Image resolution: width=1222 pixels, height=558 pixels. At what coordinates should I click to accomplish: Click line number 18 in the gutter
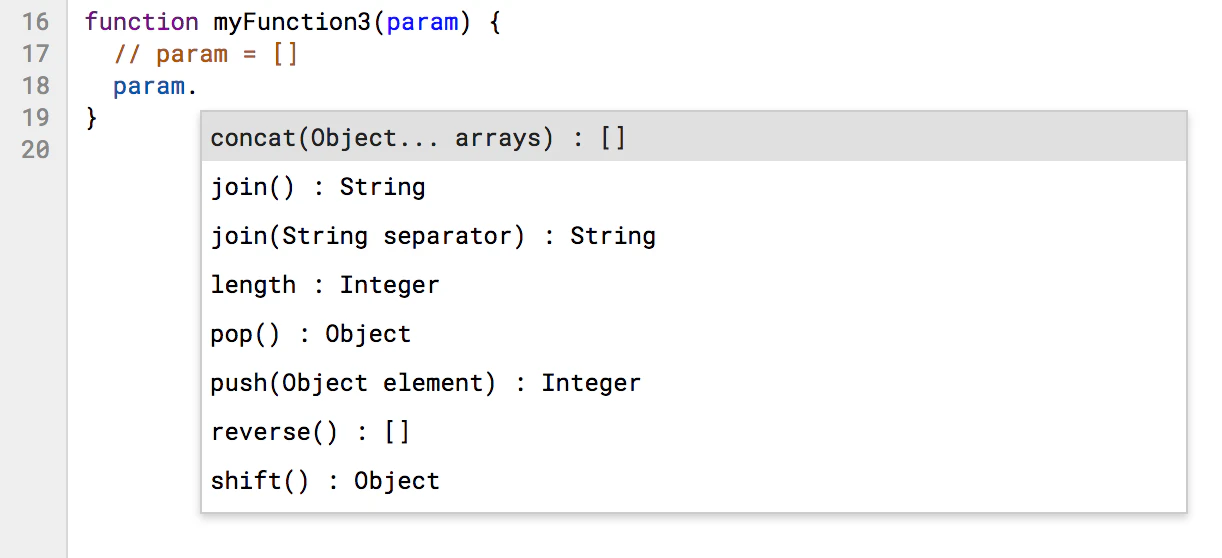[x=35, y=85]
